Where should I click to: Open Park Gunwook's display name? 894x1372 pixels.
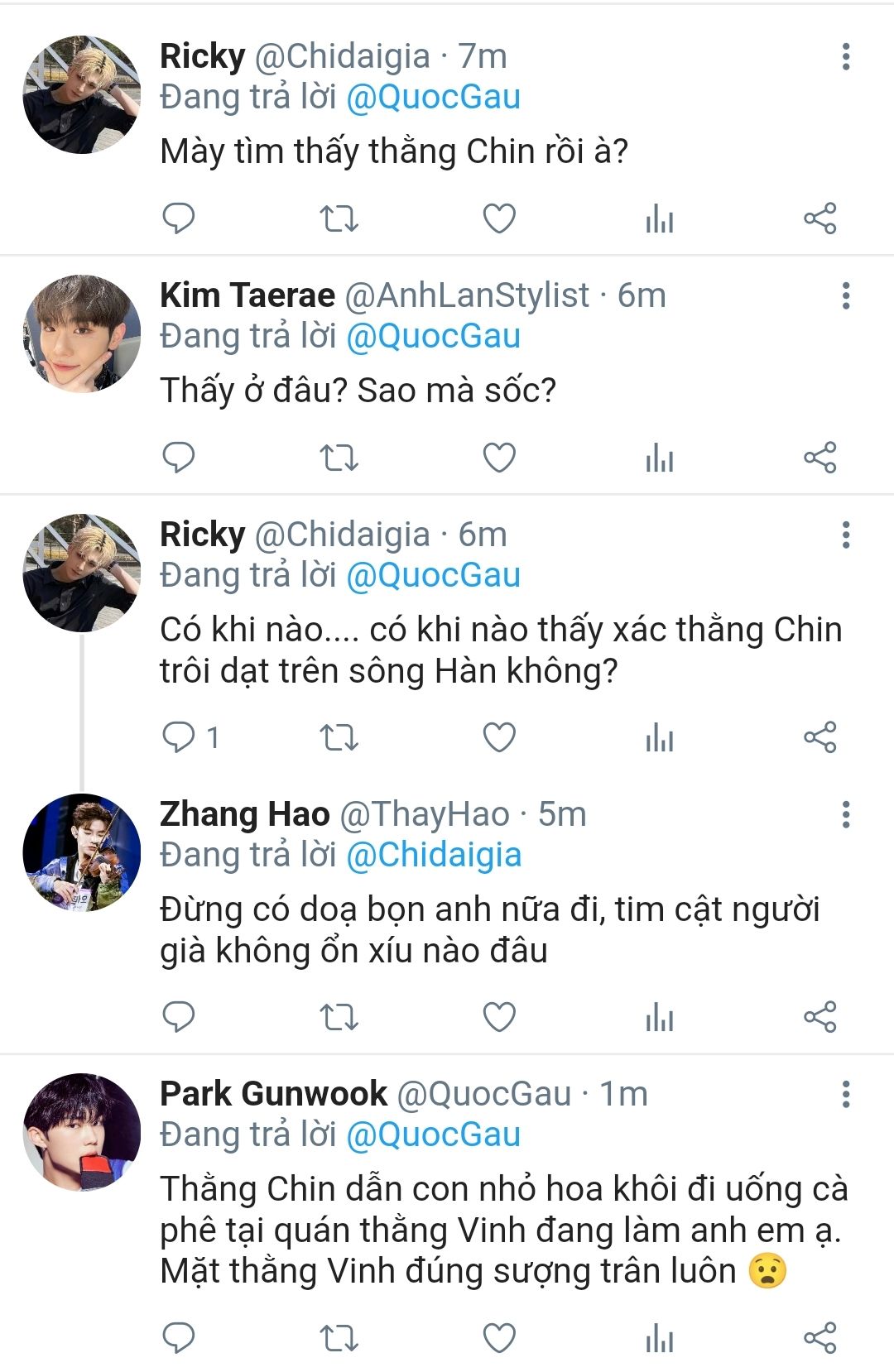[x=273, y=1094]
